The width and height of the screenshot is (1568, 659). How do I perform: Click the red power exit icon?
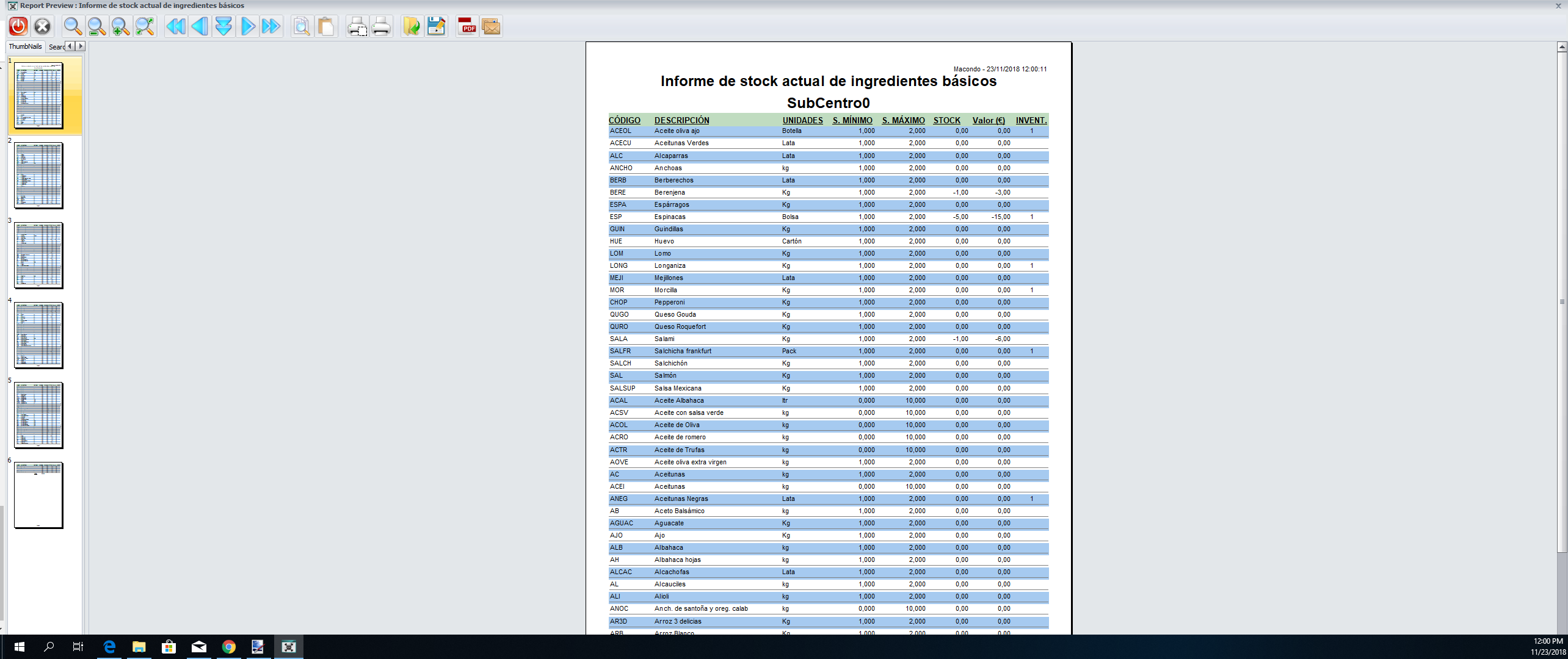(x=18, y=26)
